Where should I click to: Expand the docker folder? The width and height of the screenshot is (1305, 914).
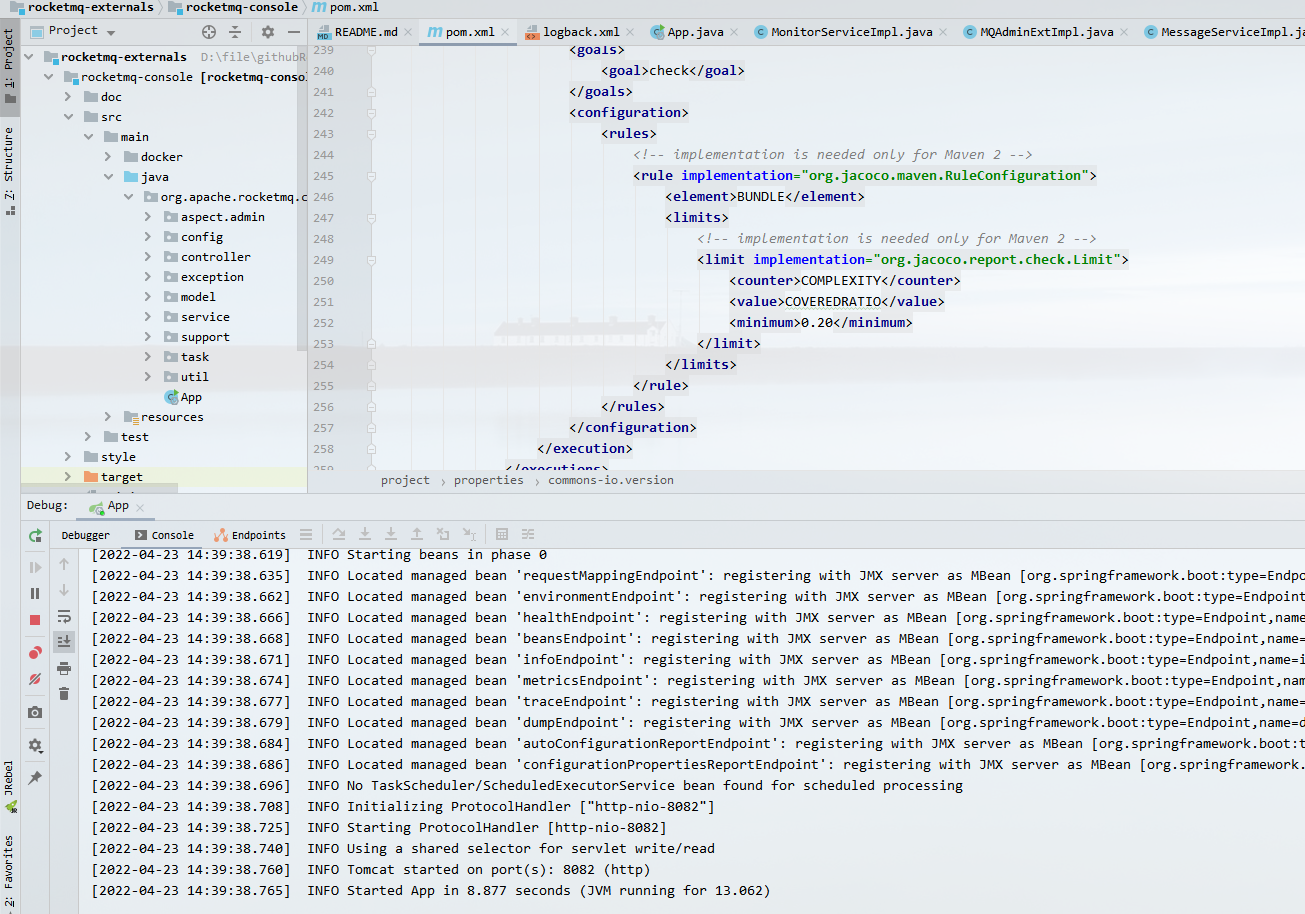[108, 157]
